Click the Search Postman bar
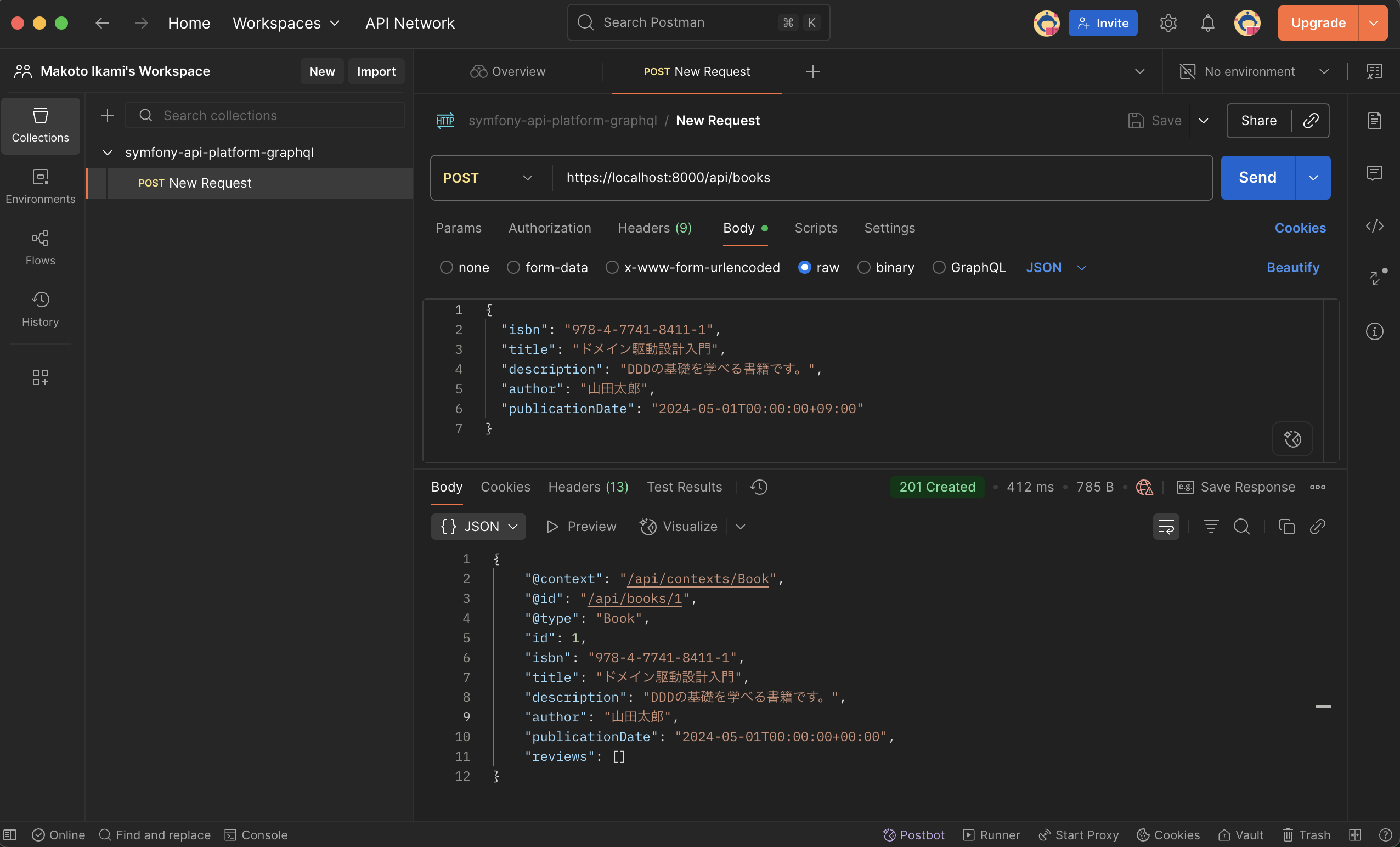This screenshot has width=1400, height=847. pyautogui.click(x=698, y=22)
